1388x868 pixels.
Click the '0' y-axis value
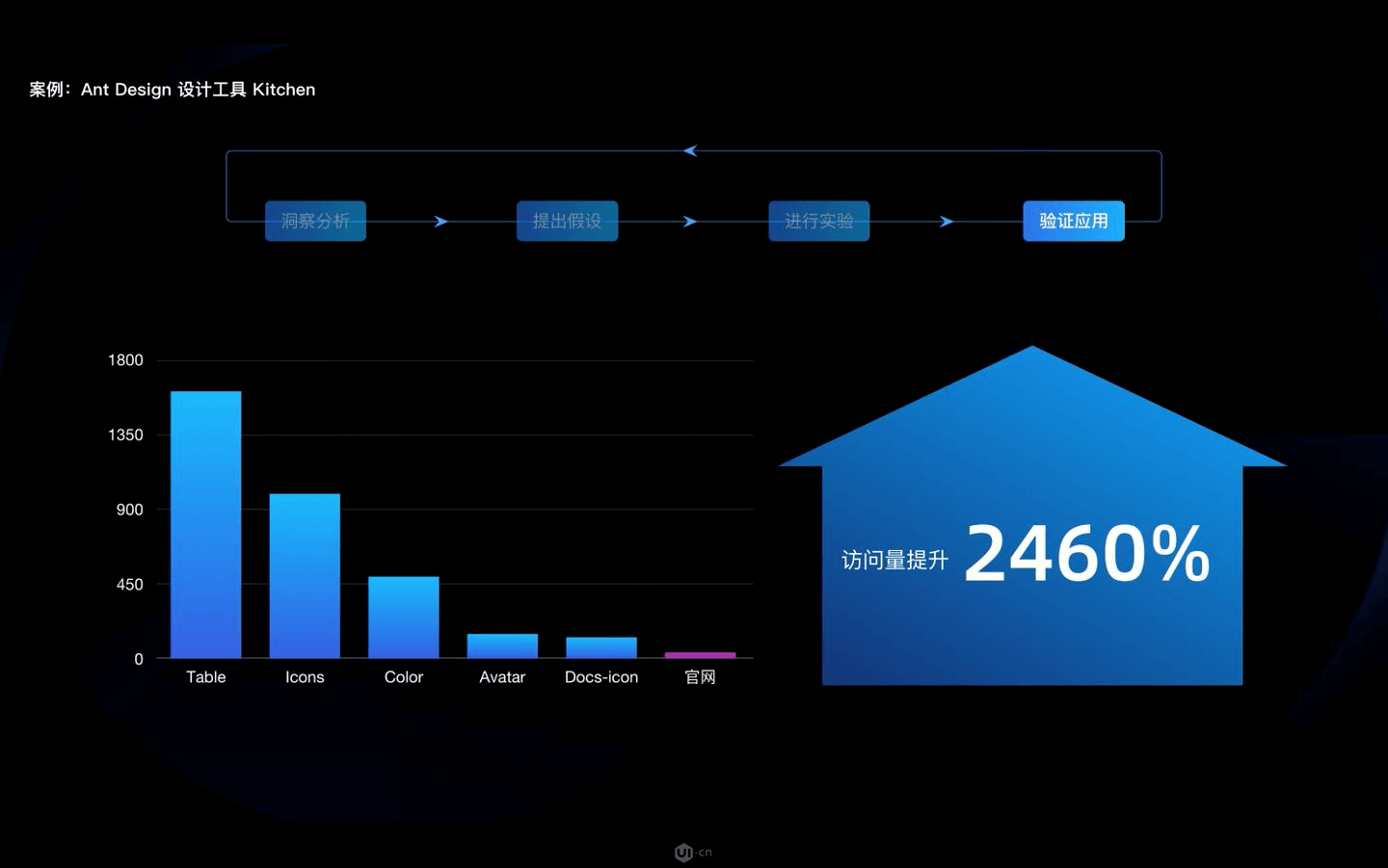point(139,660)
